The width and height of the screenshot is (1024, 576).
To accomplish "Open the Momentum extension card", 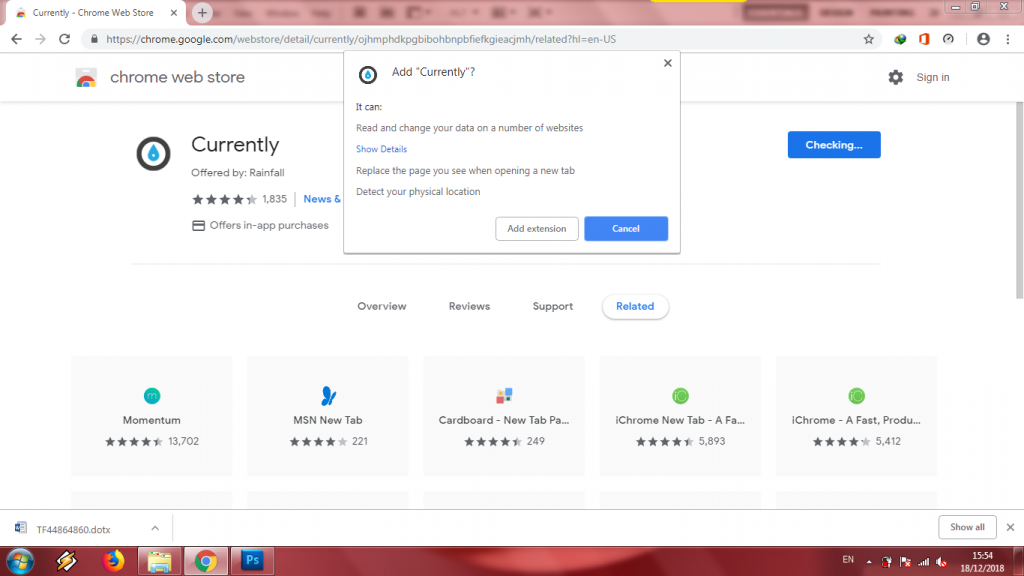I will 152,416.
